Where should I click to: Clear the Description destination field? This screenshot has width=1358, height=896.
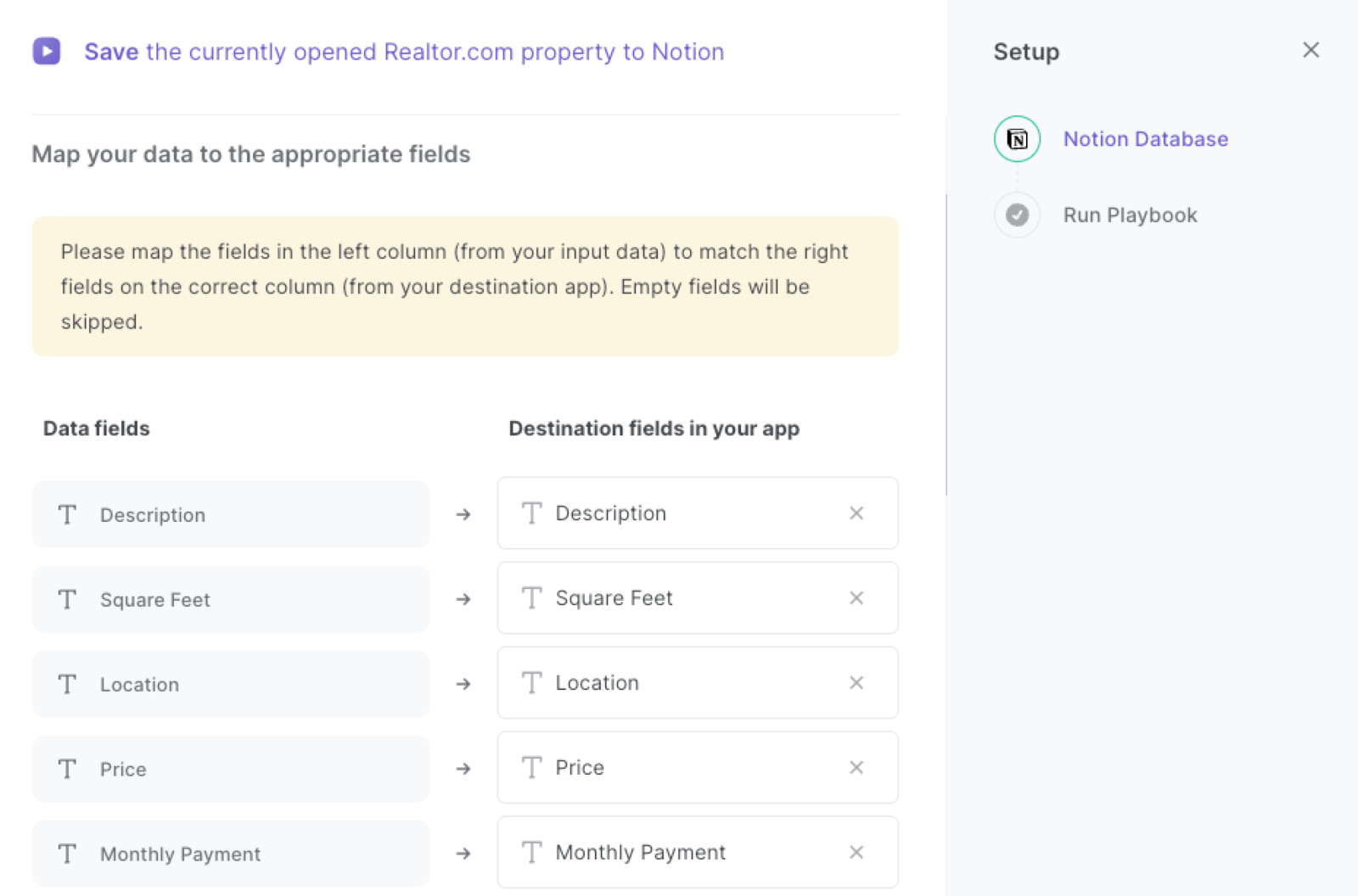click(x=856, y=513)
